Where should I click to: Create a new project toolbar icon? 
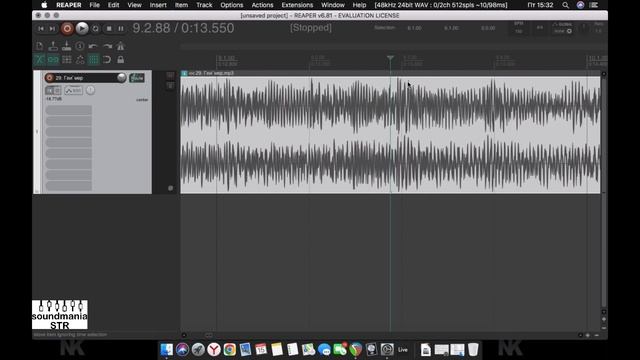click(40, 46)
